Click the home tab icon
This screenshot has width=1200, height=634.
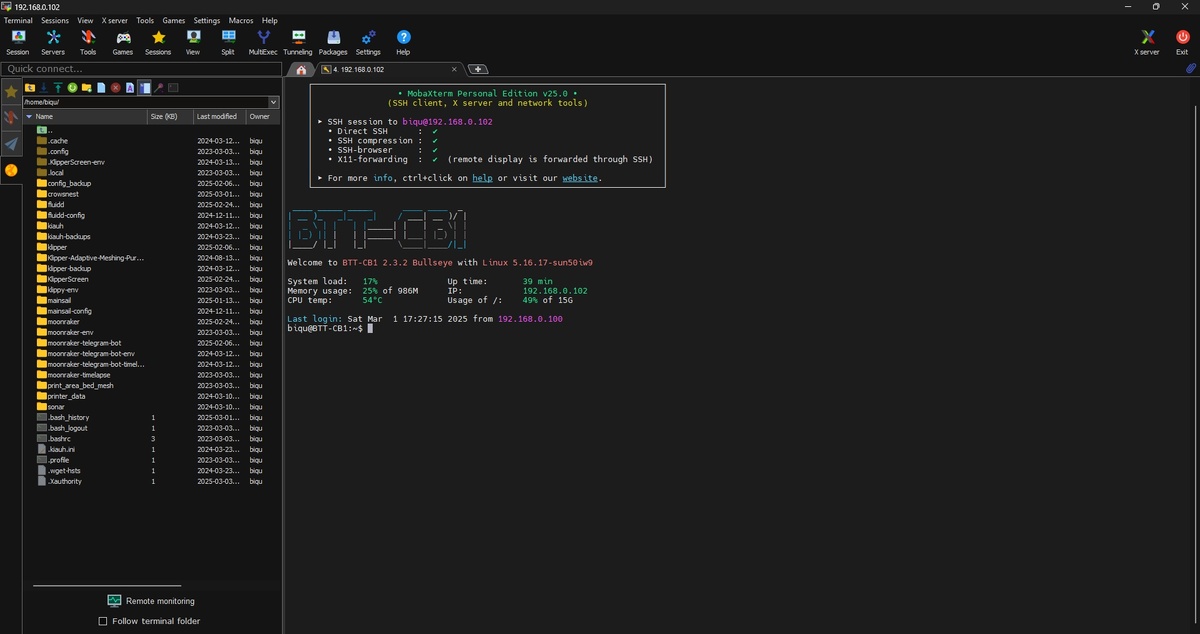coord(301,69)
